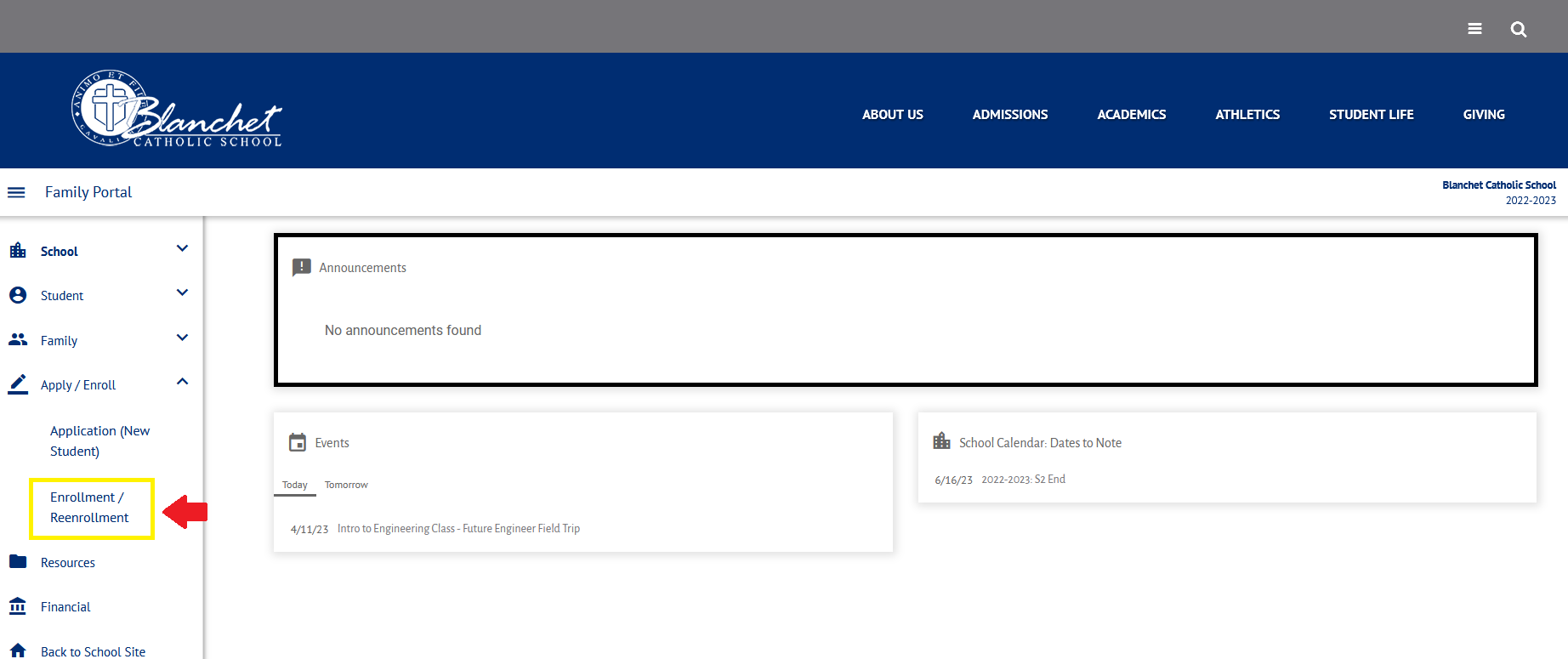Collapse the Apply / Enroll section chevron
Screen dimensions: 1568x659
(x=182, y=382)
